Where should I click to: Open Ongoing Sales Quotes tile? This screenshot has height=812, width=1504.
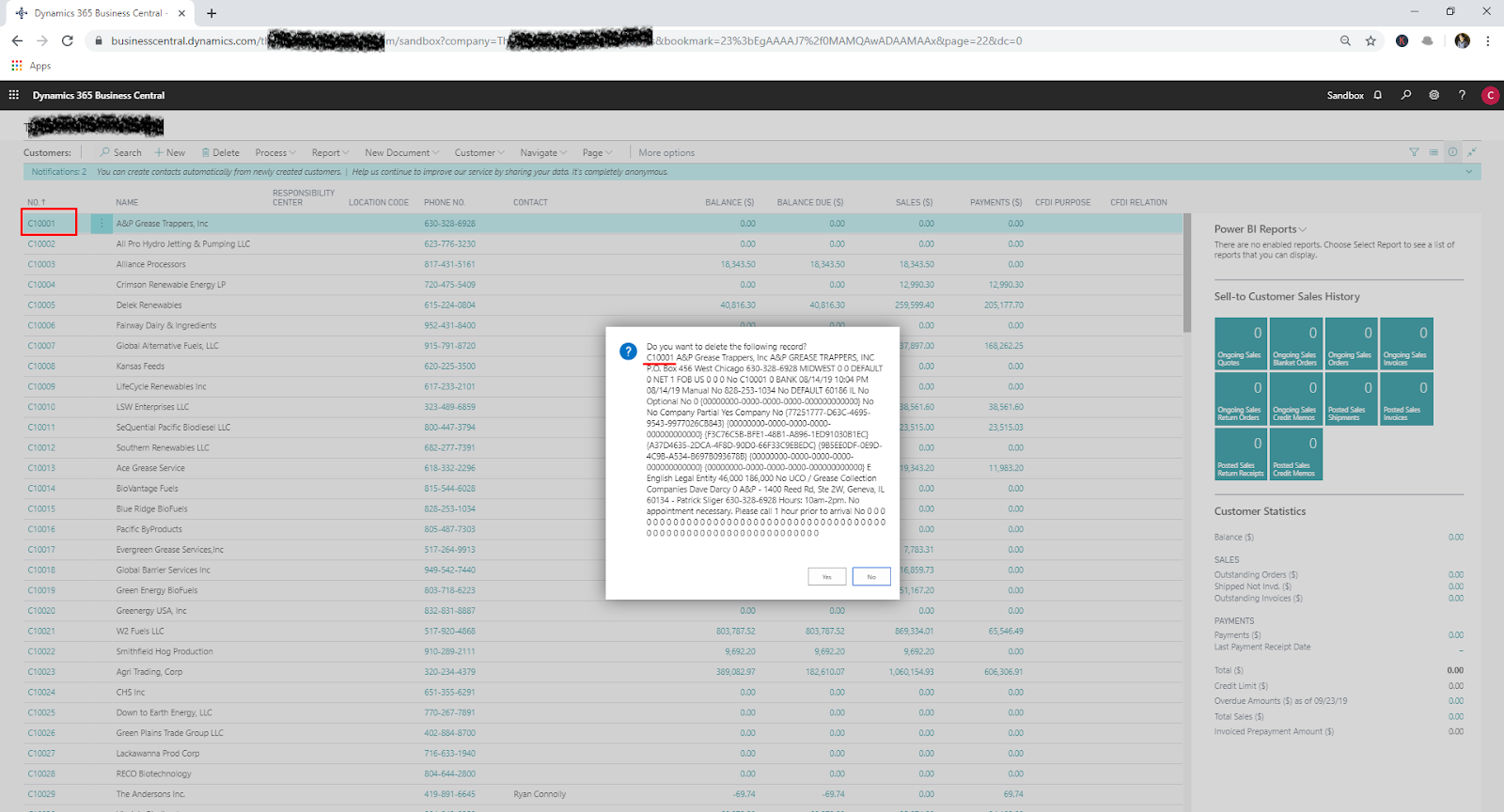coord(1241,344)
